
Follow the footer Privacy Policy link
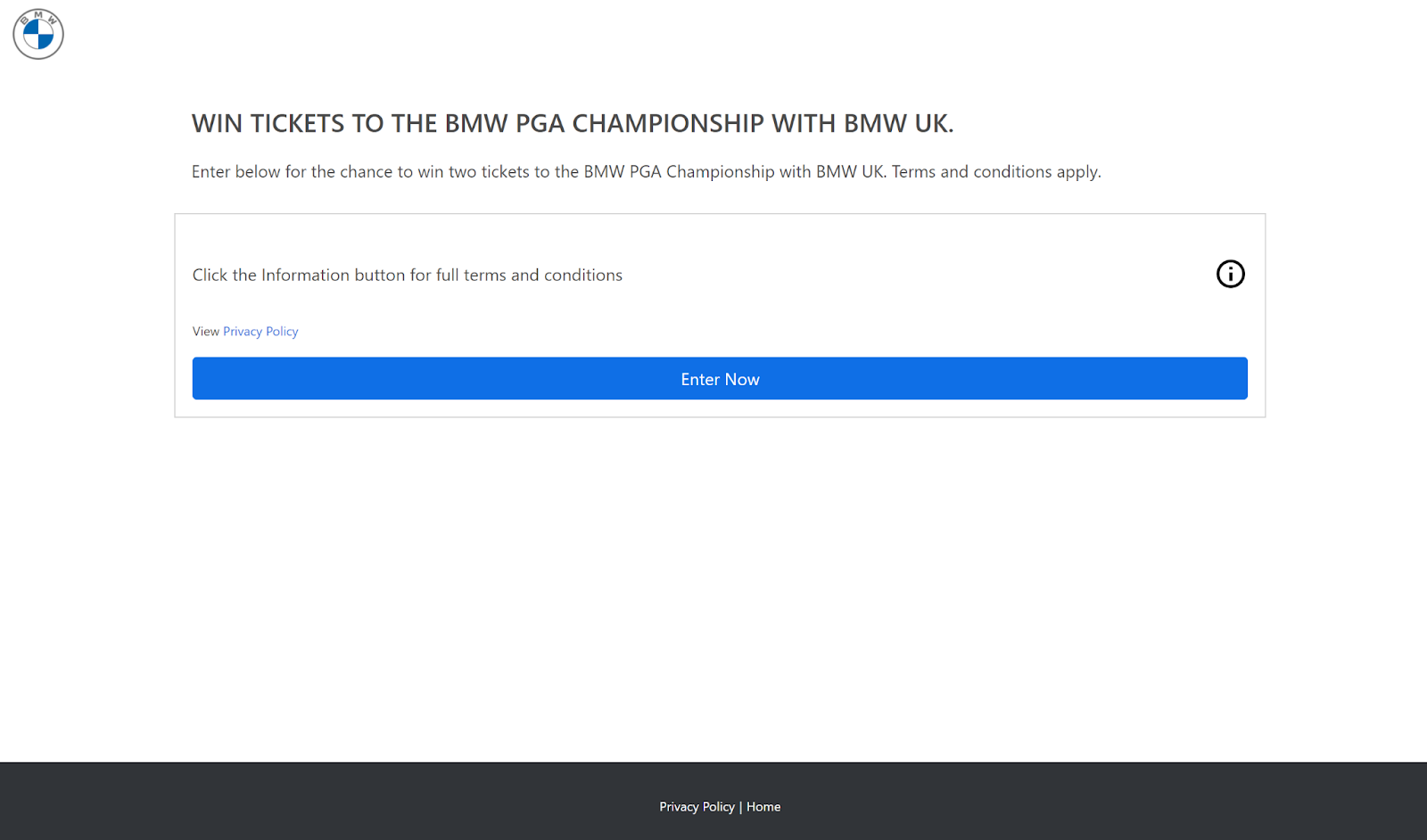(697, 807)
